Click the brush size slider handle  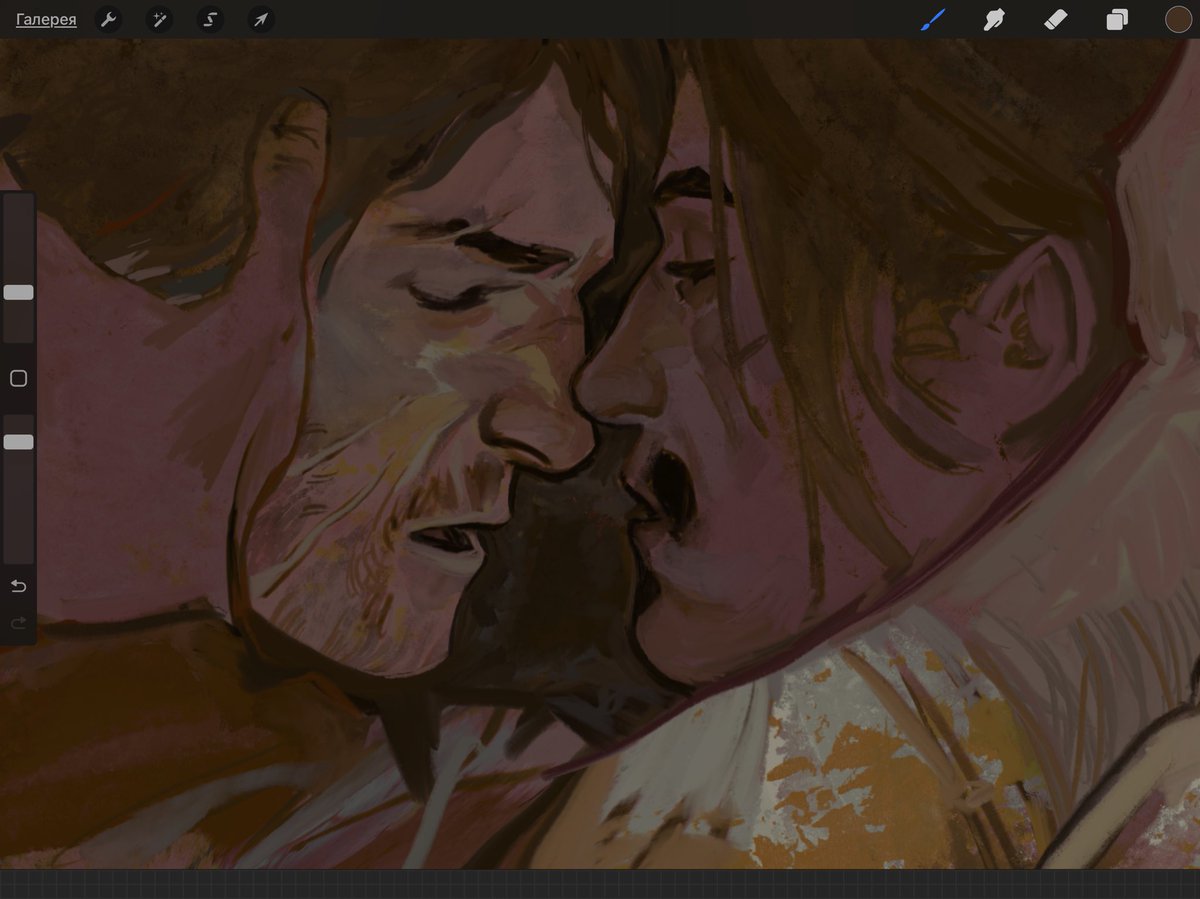pos(18,292)
